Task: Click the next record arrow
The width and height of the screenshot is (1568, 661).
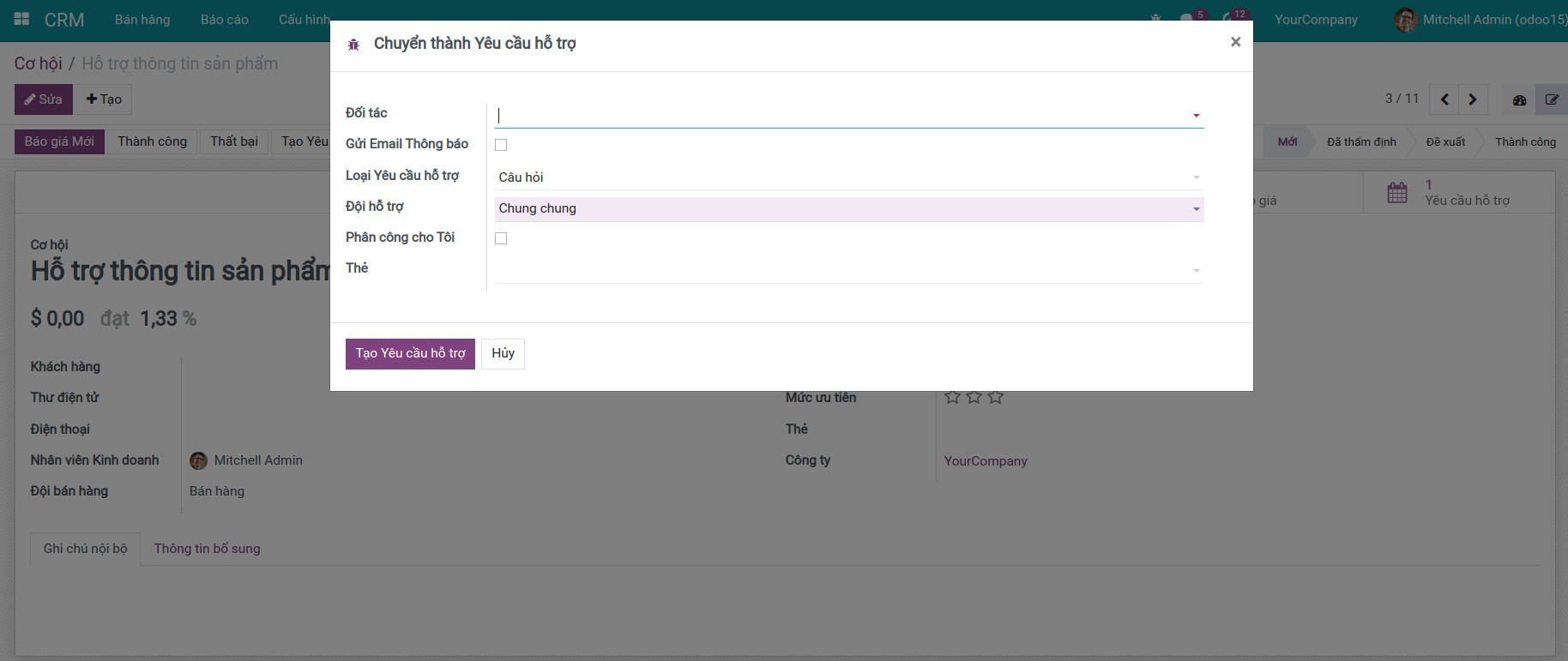Action: point(1473,99)
